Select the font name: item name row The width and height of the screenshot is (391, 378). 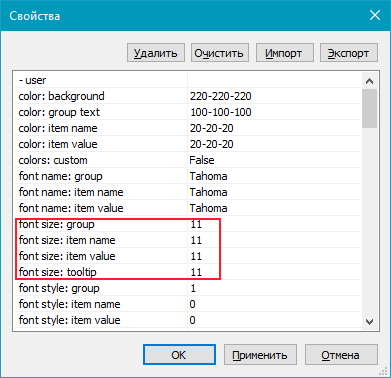[188, 192]
